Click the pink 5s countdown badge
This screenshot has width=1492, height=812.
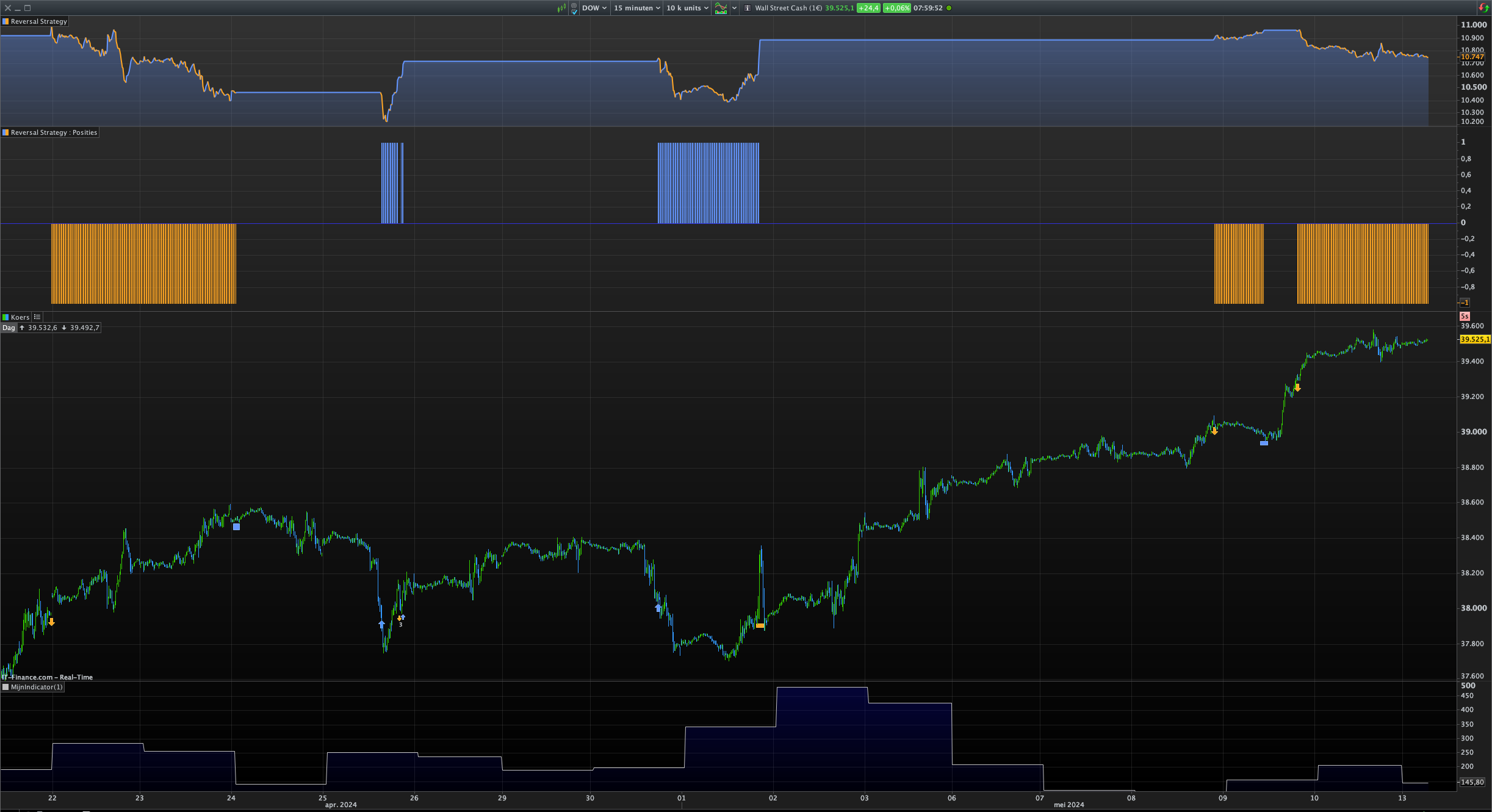pyautogui.click(x=1465, y=317)
